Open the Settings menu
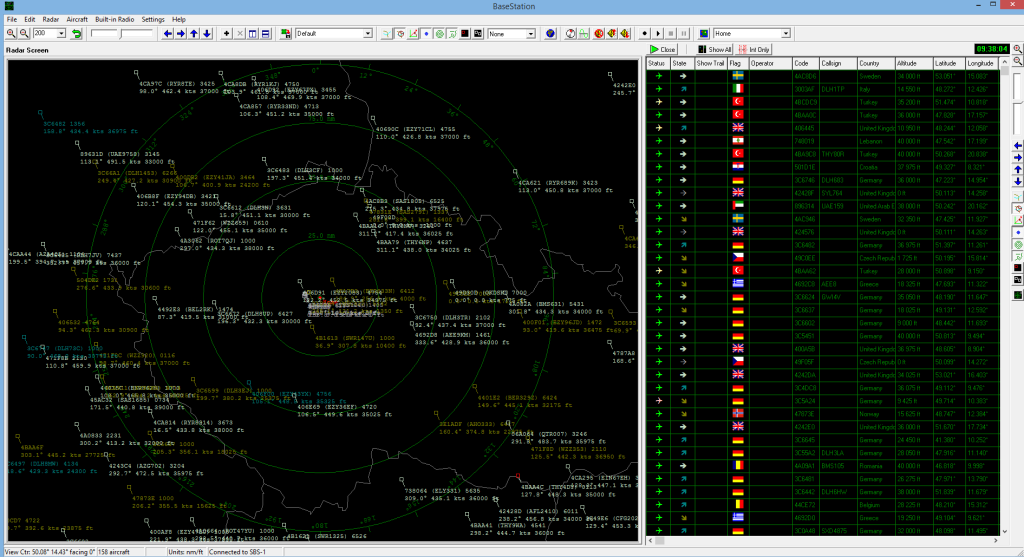The image size is (1024, 557). point(153,20)
